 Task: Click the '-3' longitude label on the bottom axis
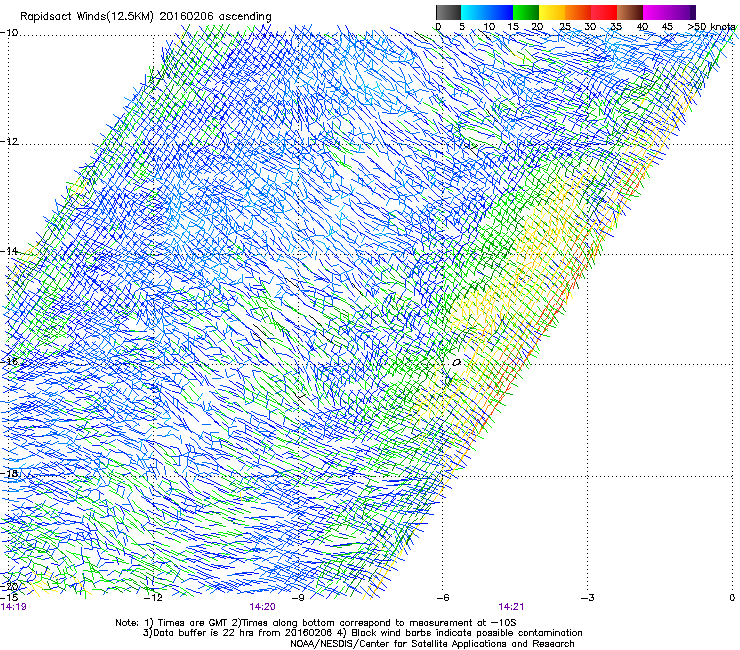click(587, 598)
